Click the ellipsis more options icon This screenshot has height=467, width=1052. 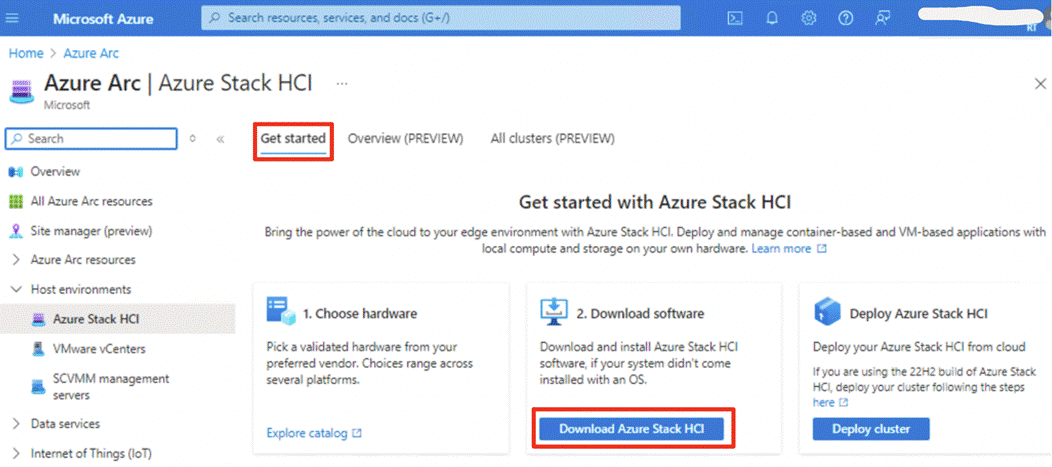[342, 84]
